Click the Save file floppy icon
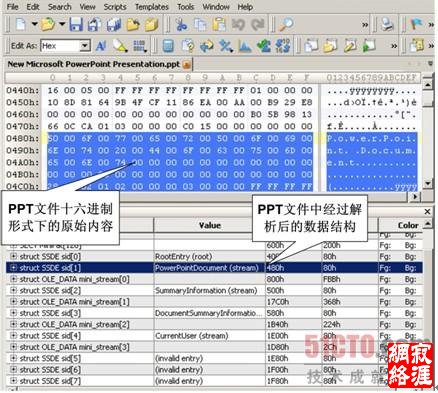438x393 pixels. [76, 25]
